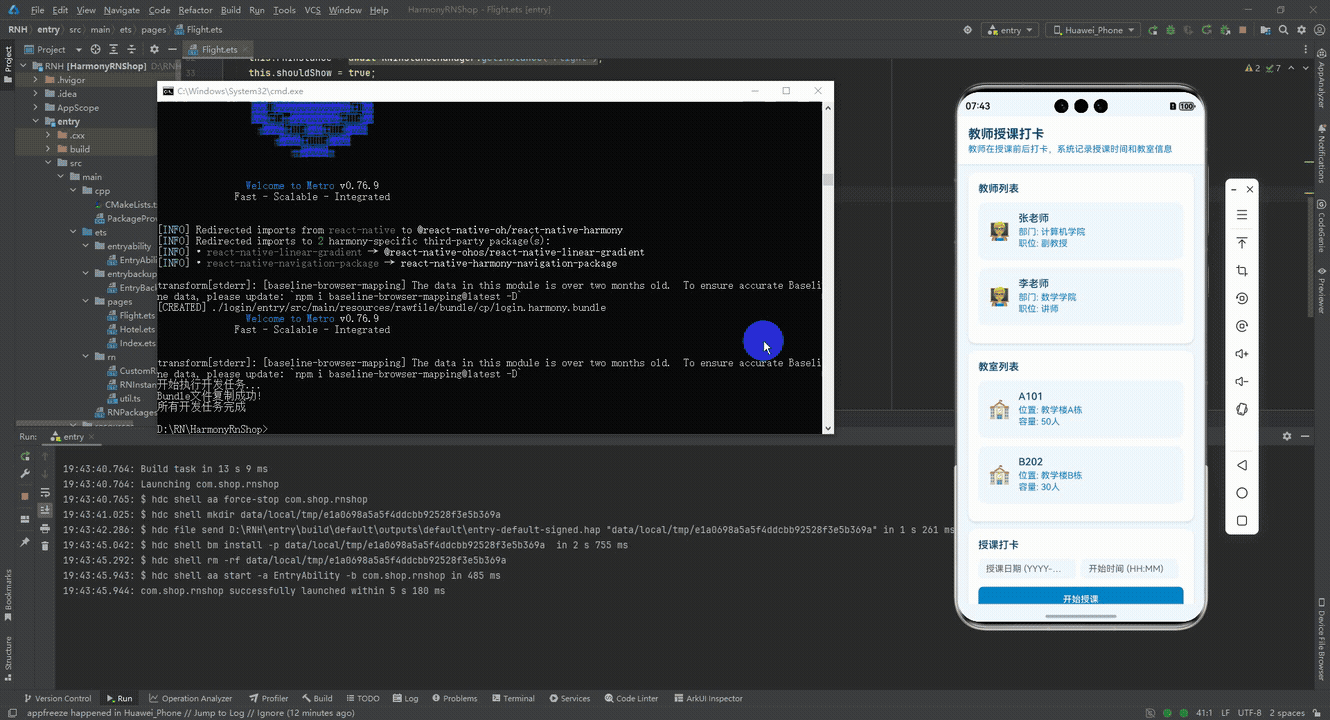
Task: Click emulator recent apps square button
Action: click(x=1242, y=520)
